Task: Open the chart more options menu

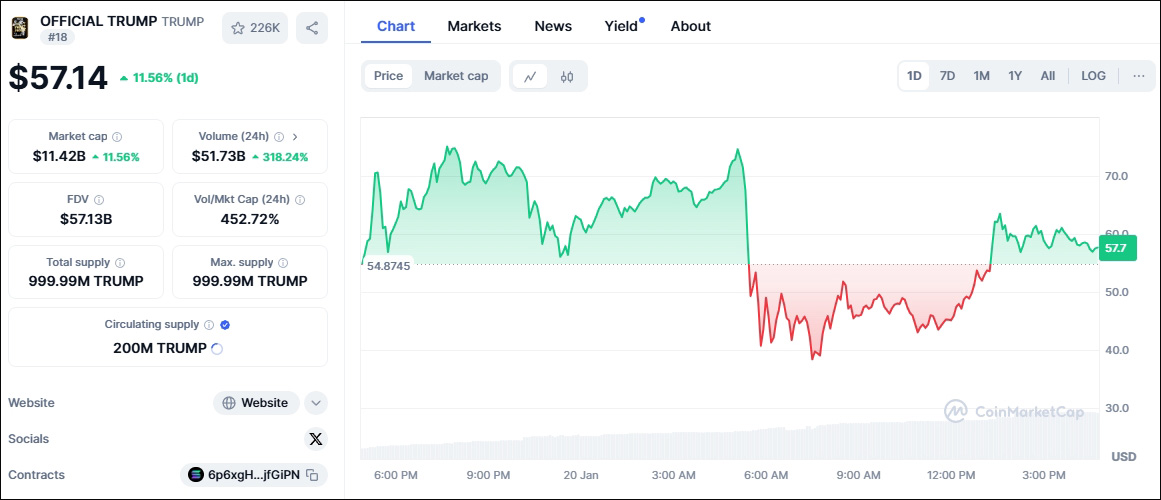Action: (1139, 76)
